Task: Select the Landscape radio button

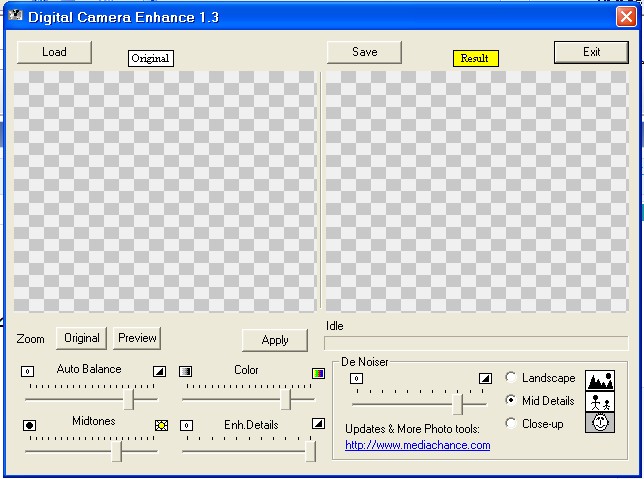Action: 511,378
